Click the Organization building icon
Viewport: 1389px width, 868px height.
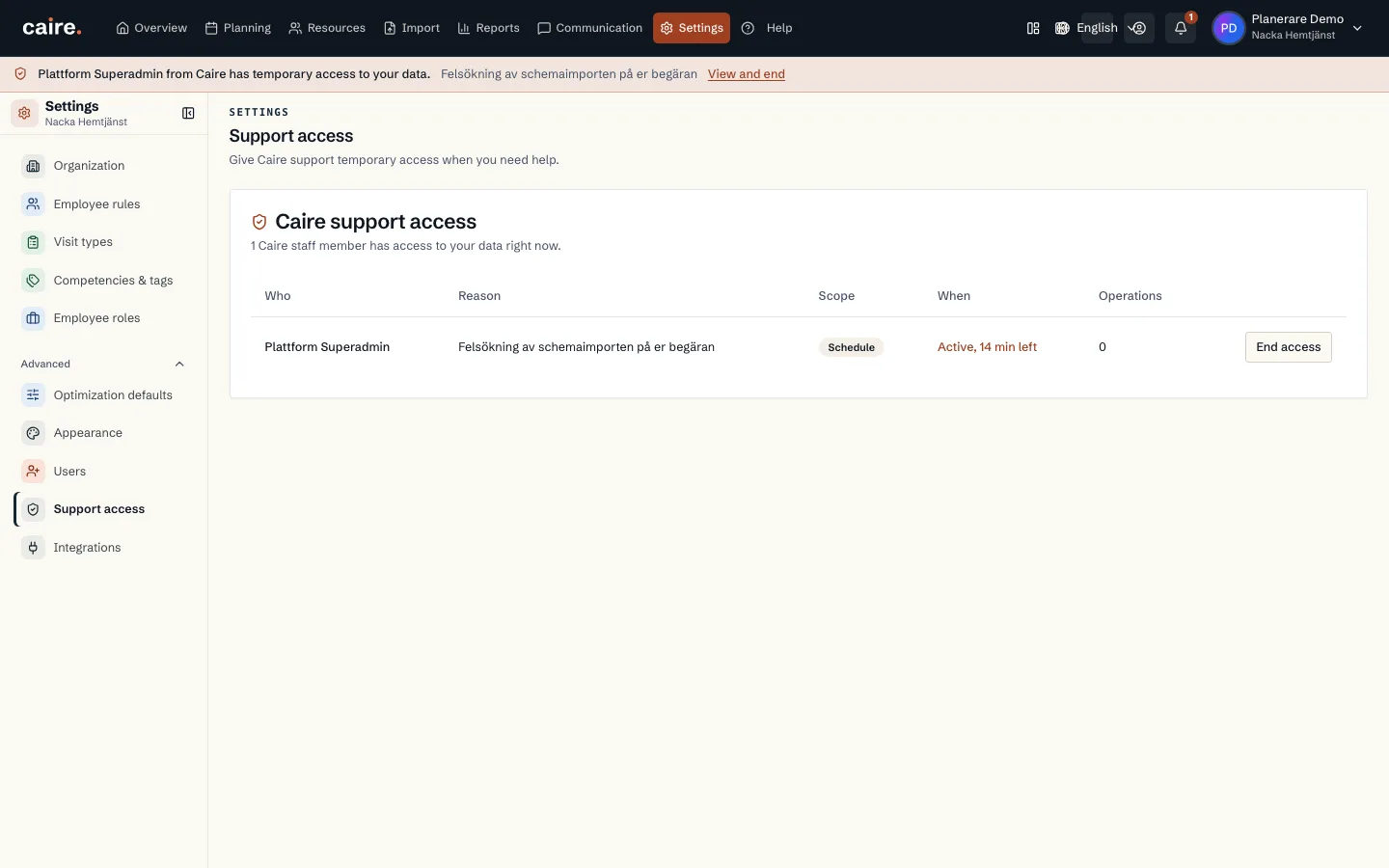pos(33,166)
